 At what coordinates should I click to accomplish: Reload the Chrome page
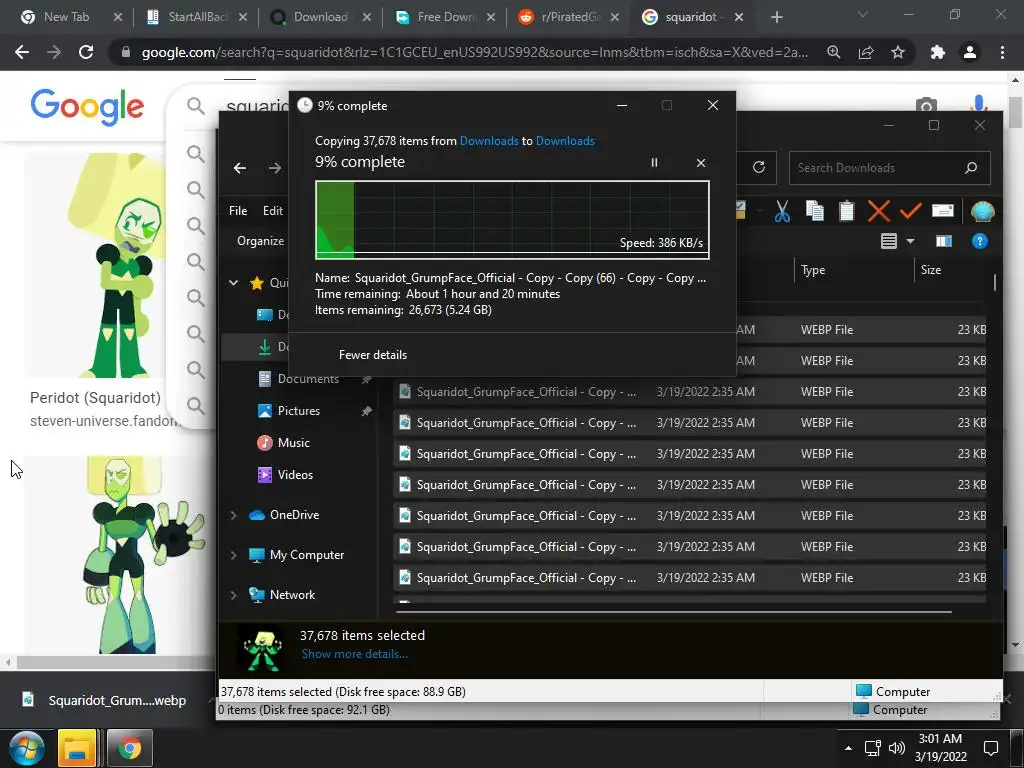[x=86, y=52]
